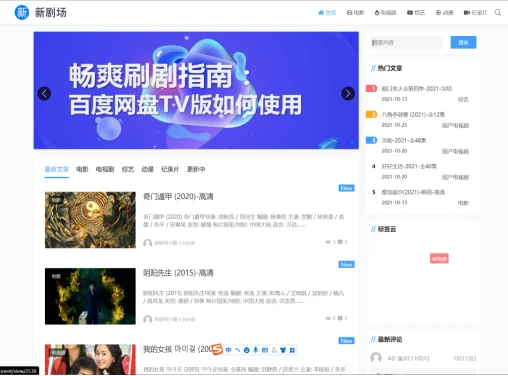Click 国产电视剧 tag beside 2021-10-25

click(x=455, y=125)
